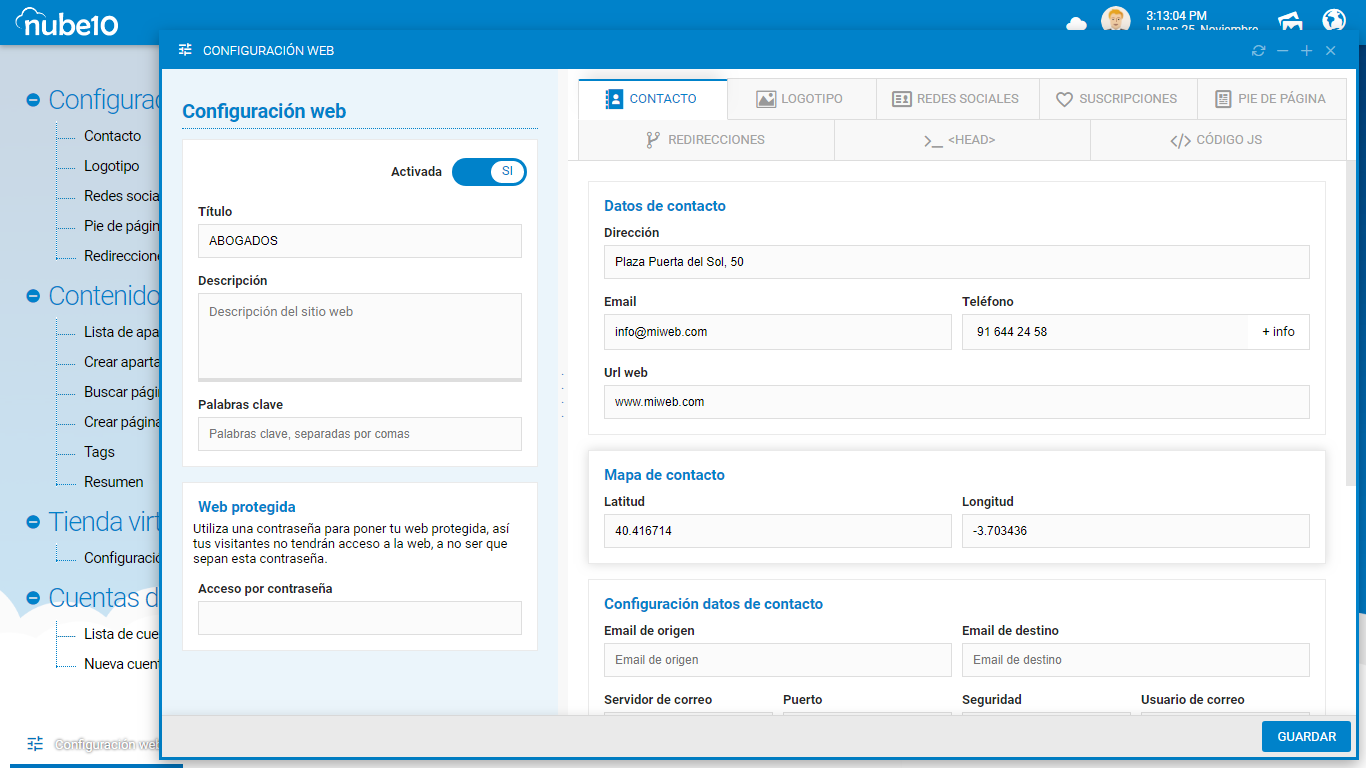Open Tags in the left sidebar
The width and height of the screenshot is (1366, 768).
coord(99,452)
